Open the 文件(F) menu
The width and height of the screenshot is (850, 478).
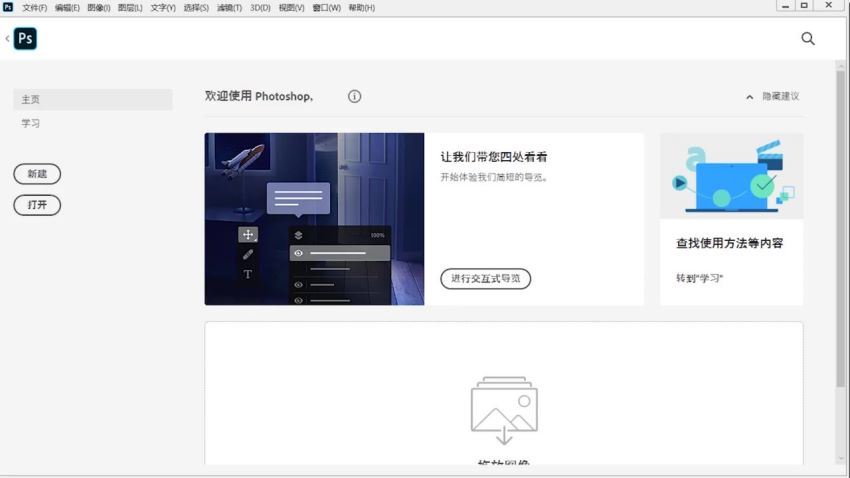(x=34, y=8)
